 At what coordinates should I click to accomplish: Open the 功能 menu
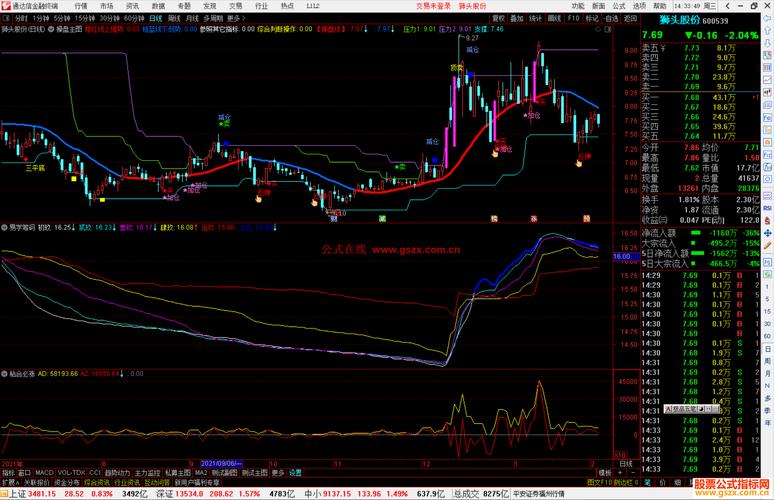point(578,6)
